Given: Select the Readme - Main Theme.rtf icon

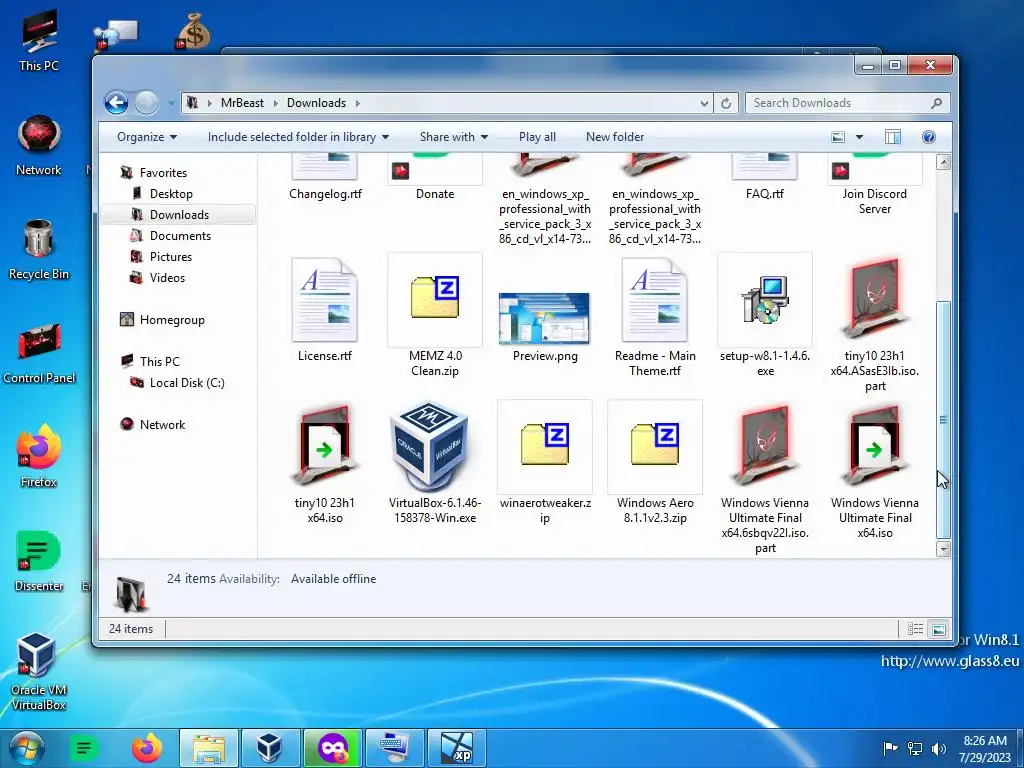Looking at the screenshot, I should click(x=654, y=299).
